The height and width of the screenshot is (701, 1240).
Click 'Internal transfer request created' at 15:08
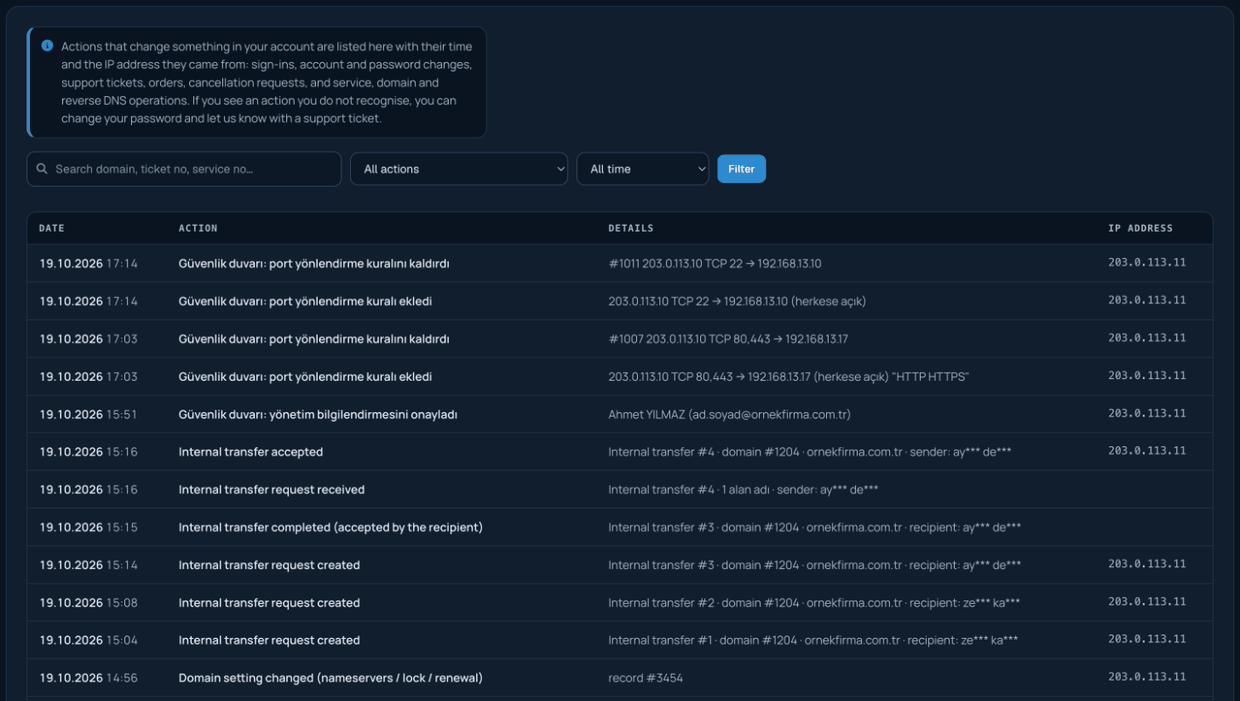(269, 603)
